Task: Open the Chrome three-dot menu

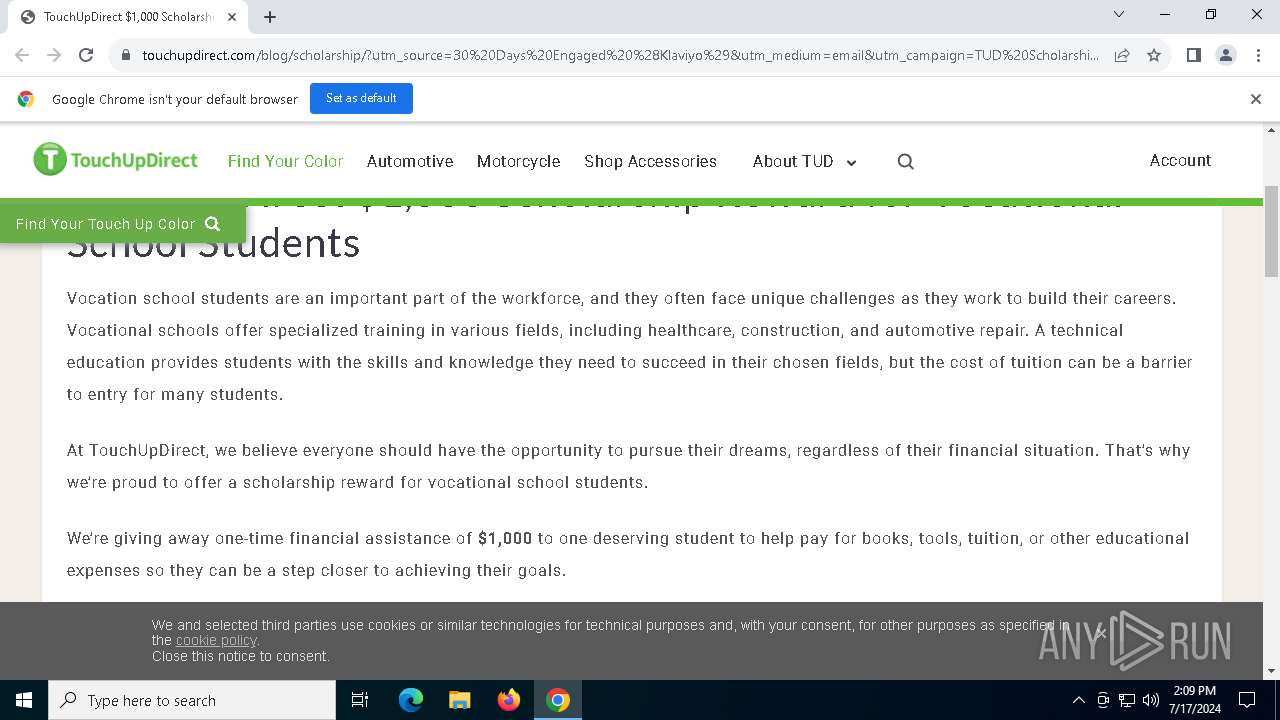Action: [x=1257, y=55]
